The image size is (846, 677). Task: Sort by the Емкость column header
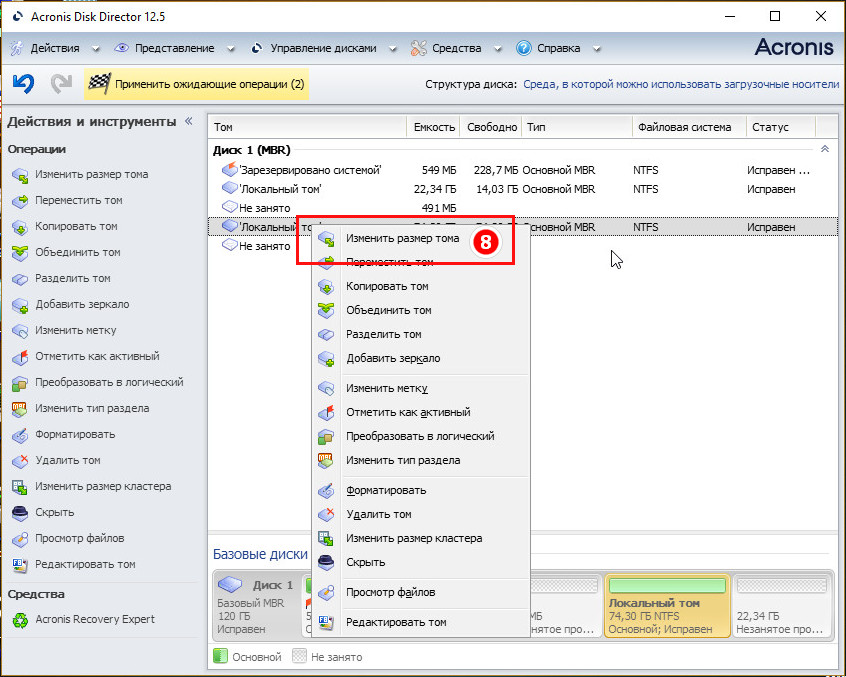[x=433, y=127]
